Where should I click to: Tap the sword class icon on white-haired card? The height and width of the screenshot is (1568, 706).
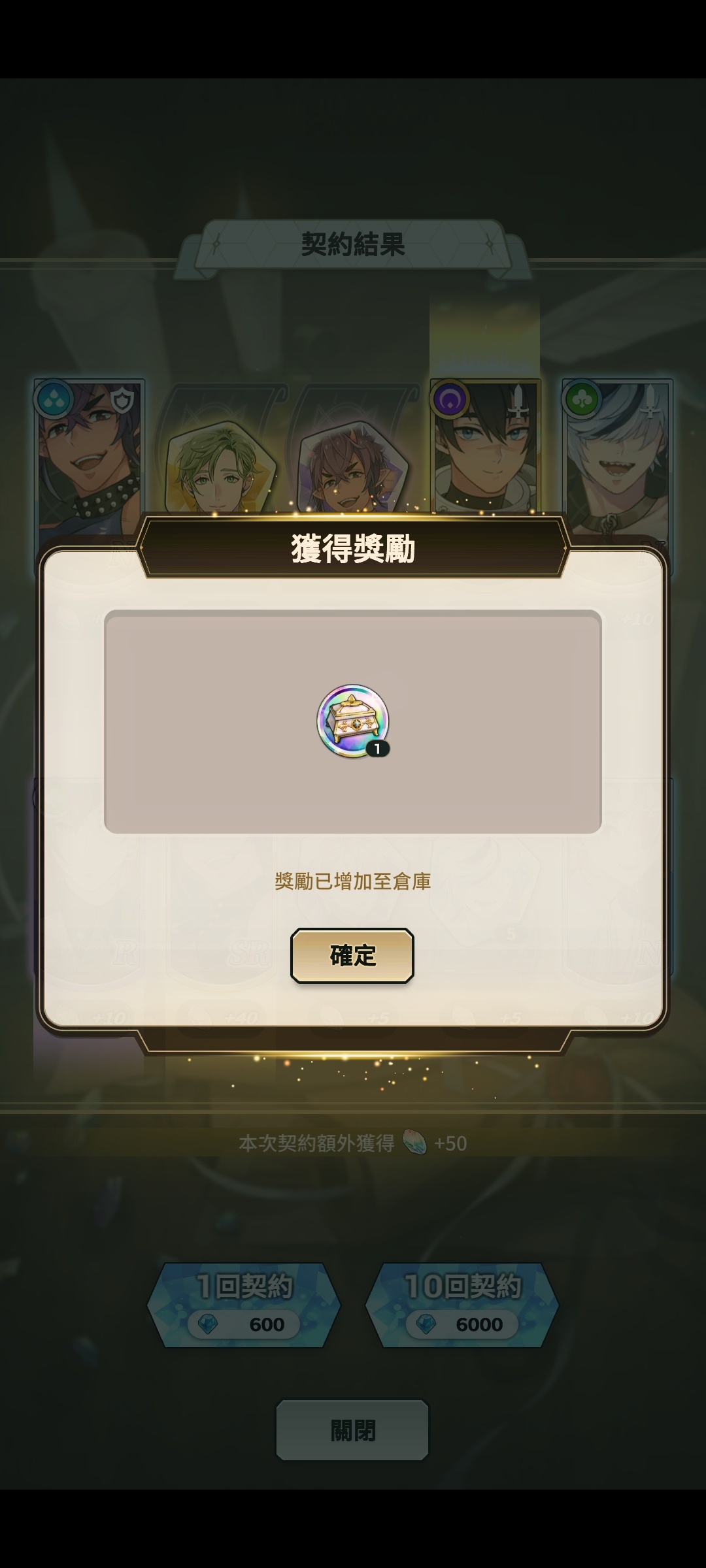tap(650, 401)
